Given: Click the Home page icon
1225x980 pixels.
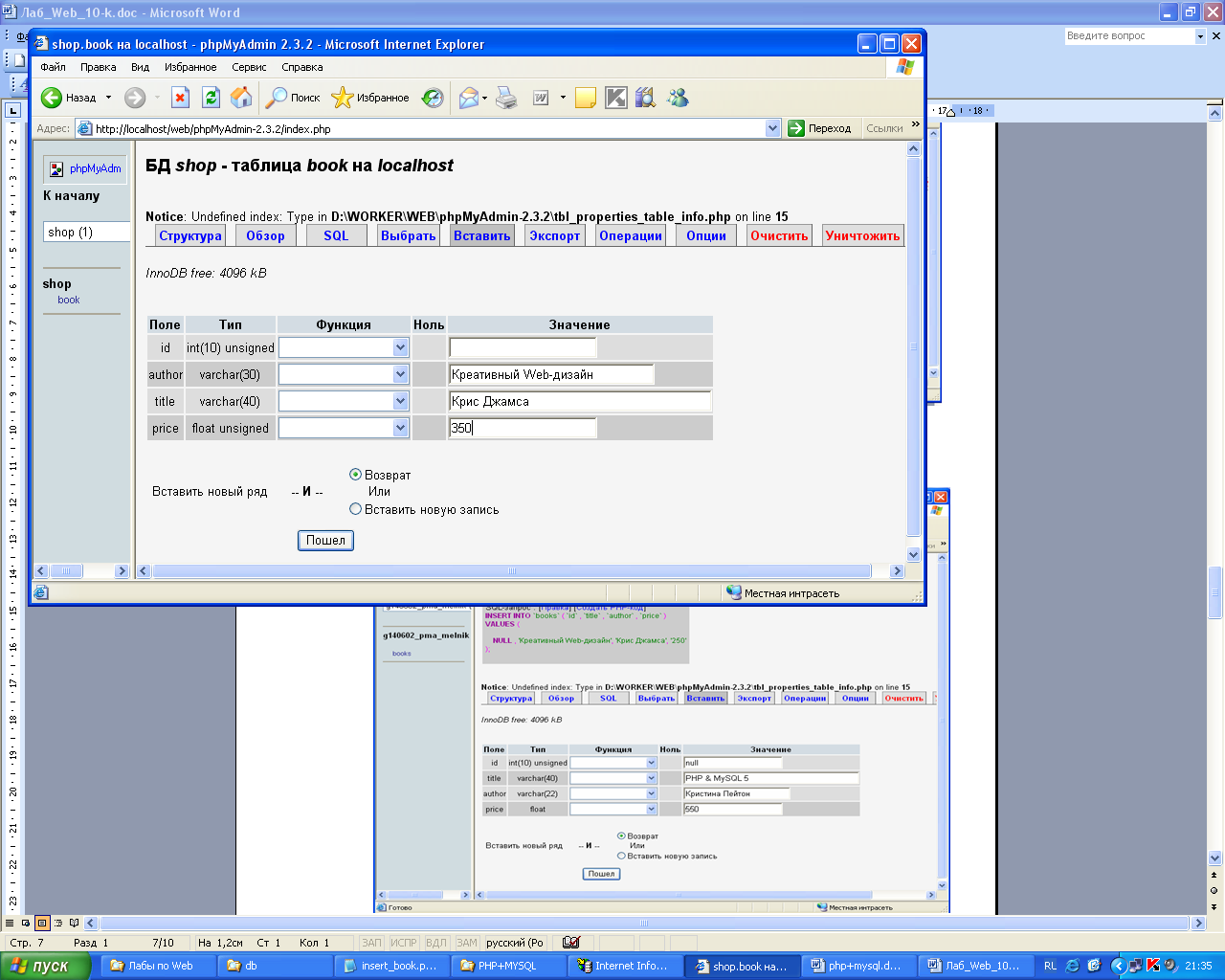Looking at the screenshot, I should [x=241, y=98].
